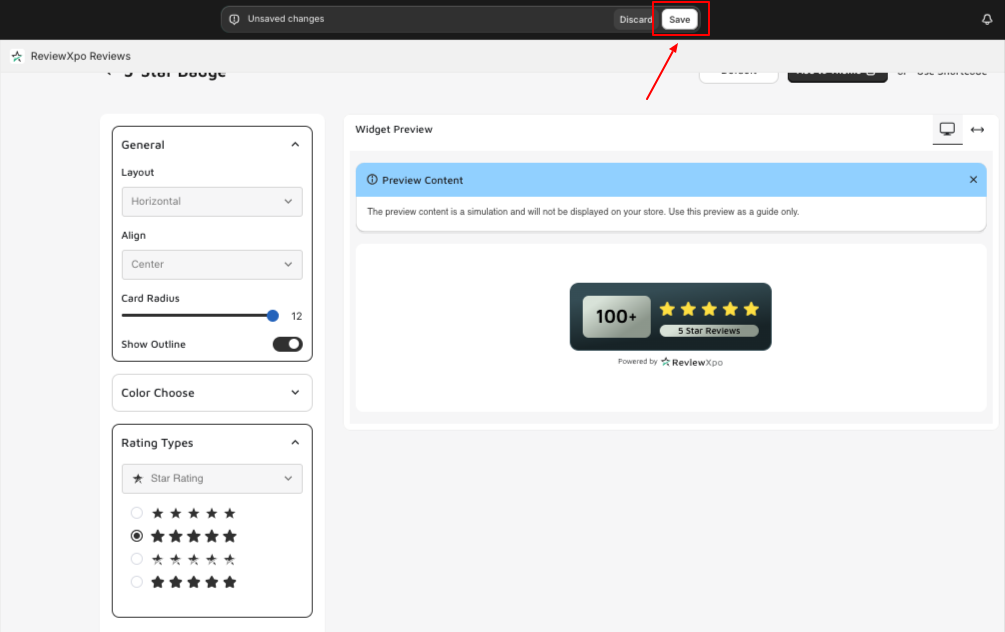
Task: Click the Preview Content info icon
Action: [x=372, y=180]
